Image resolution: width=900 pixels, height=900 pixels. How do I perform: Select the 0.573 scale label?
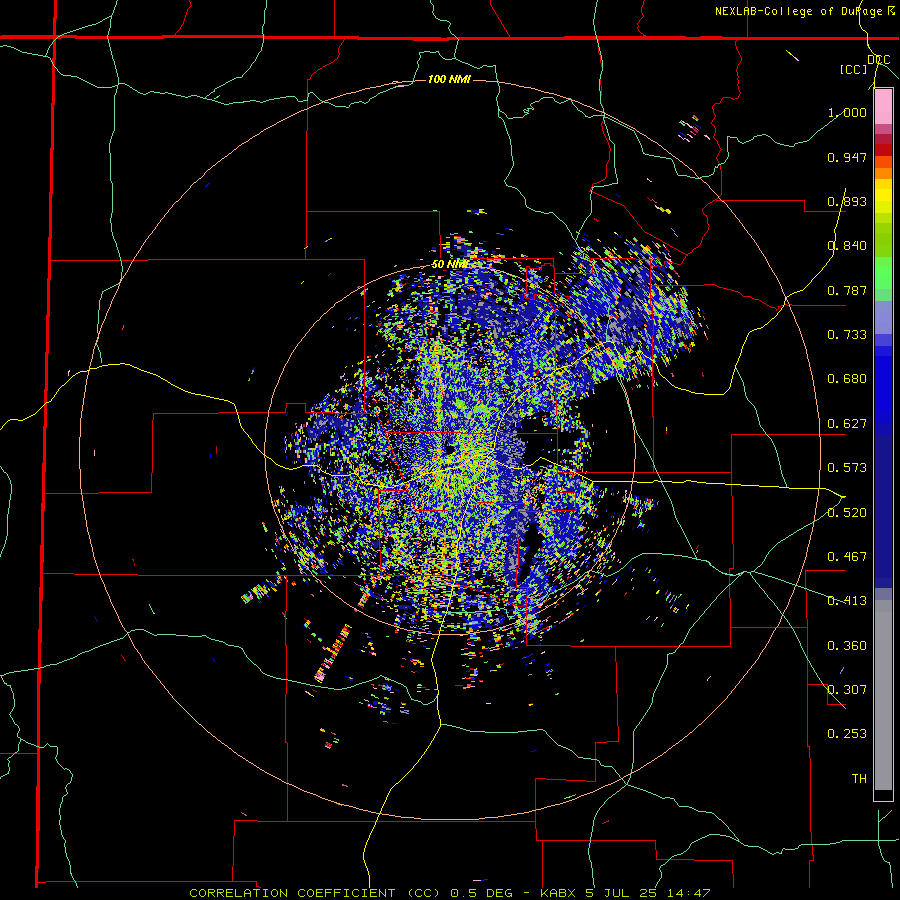pyautogui.click(x=847, y=468)
